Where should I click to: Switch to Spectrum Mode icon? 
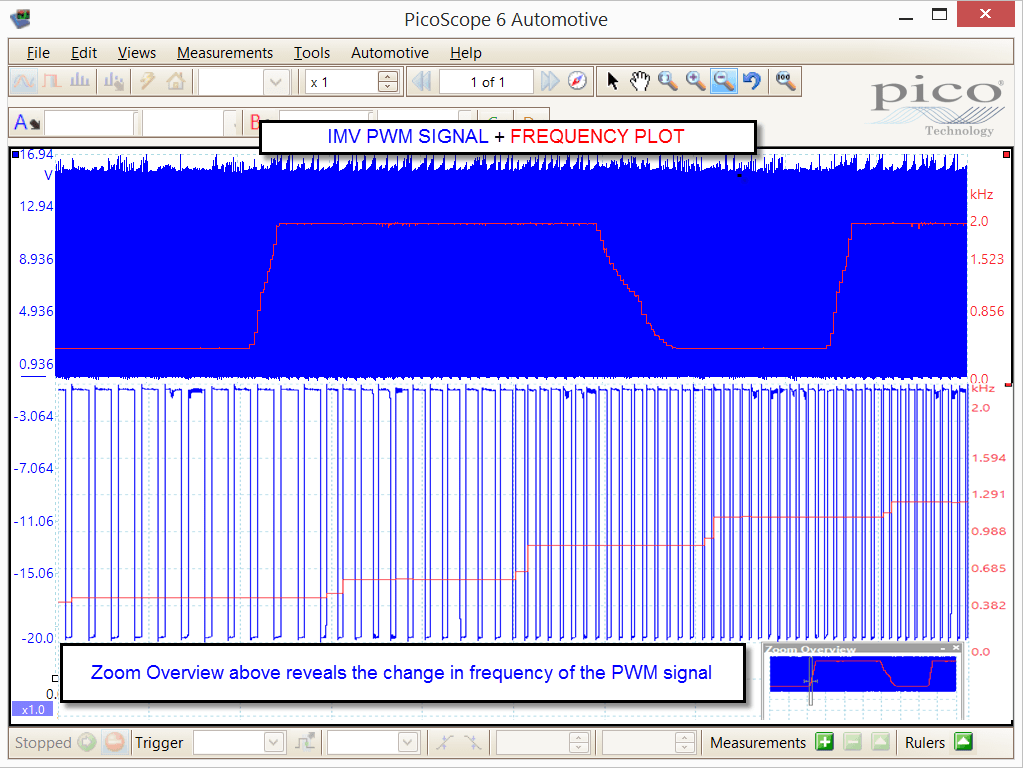80,82
